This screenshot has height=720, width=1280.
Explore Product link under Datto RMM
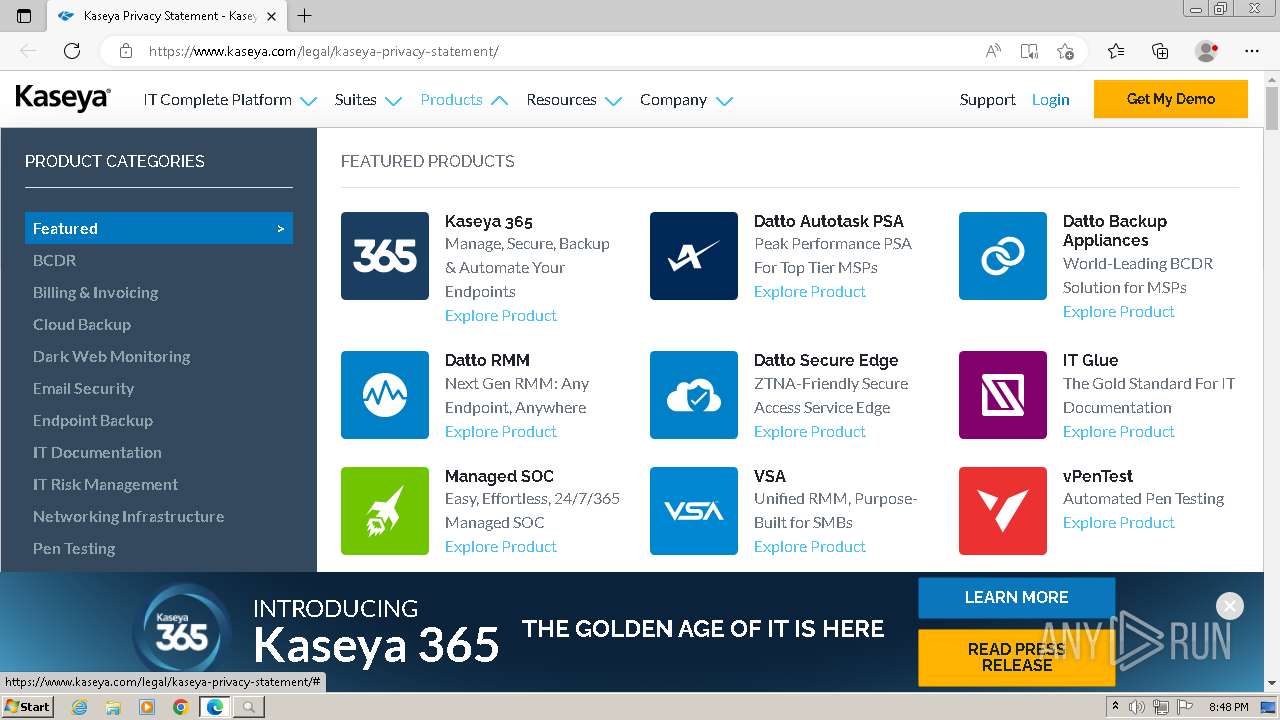coord(501,431)
